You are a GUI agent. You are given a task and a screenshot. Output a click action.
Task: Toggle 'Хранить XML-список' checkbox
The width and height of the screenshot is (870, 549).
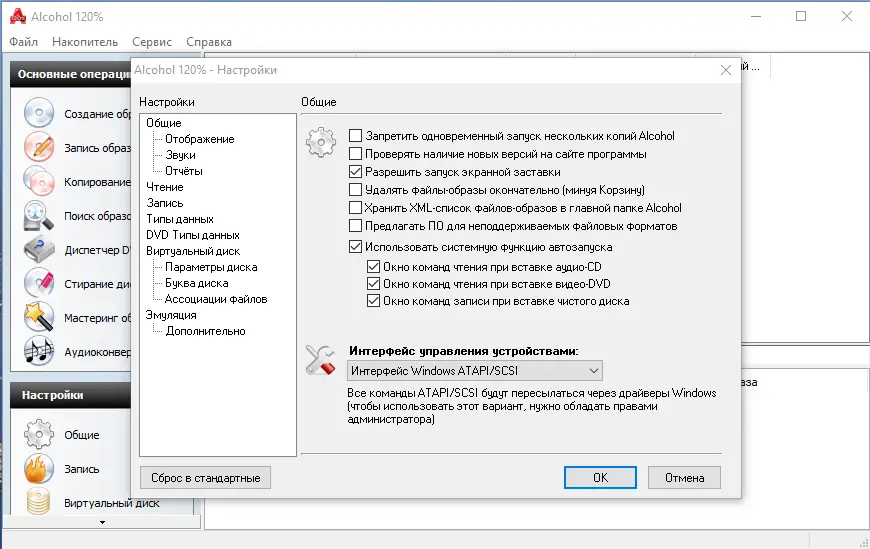[x=355, y=208]
